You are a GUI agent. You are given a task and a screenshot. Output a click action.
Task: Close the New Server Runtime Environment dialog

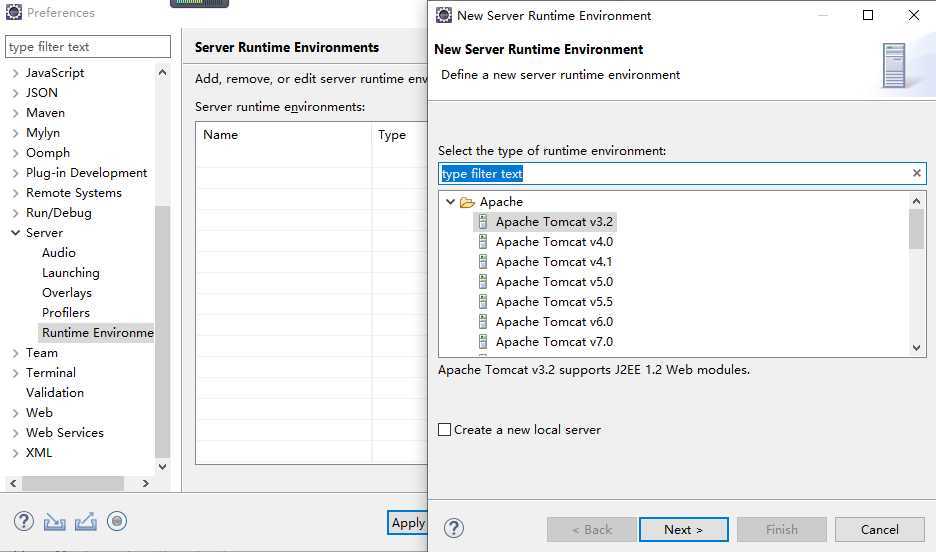914,15
